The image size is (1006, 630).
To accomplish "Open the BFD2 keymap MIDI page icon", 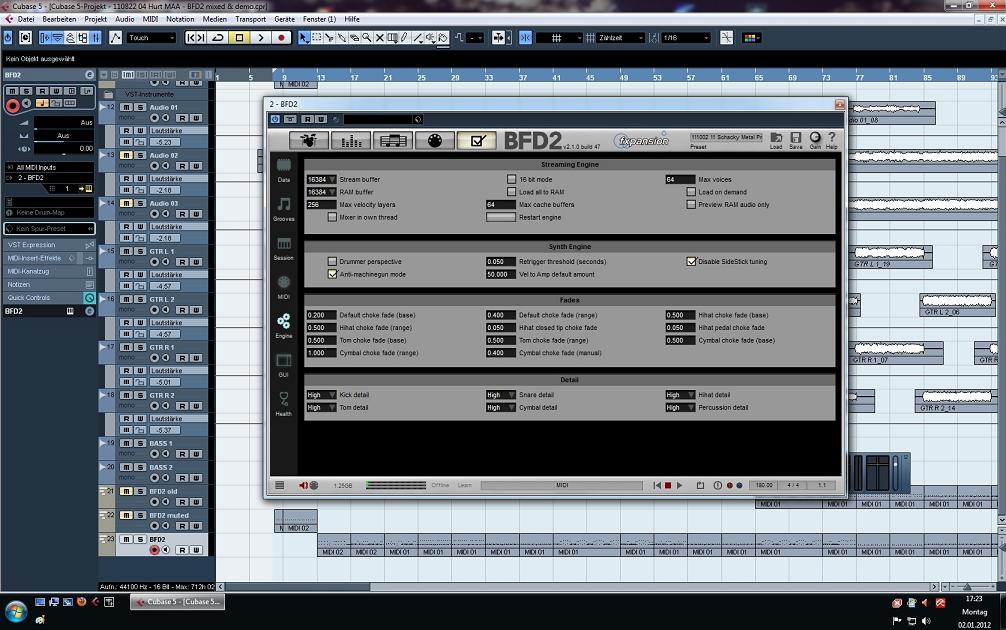I will [x=435, y=140].
